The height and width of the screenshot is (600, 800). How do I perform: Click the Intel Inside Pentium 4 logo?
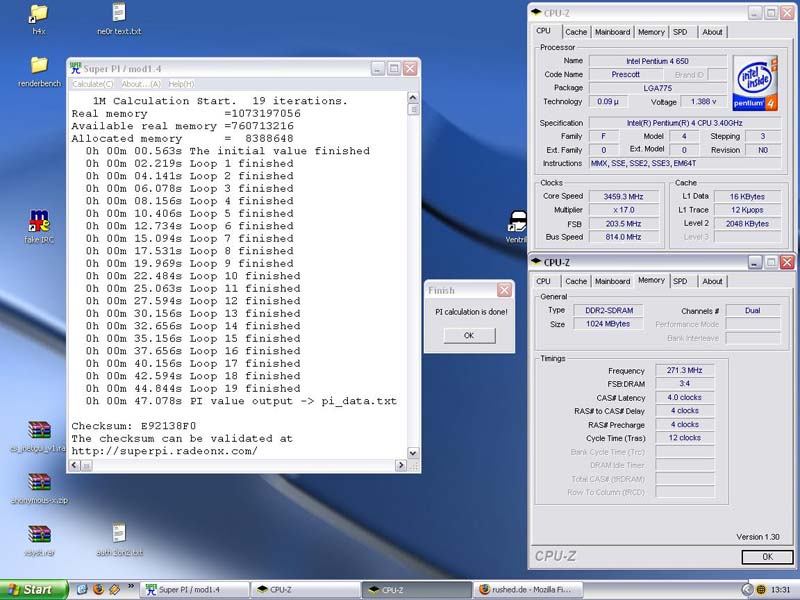(755, 83)
